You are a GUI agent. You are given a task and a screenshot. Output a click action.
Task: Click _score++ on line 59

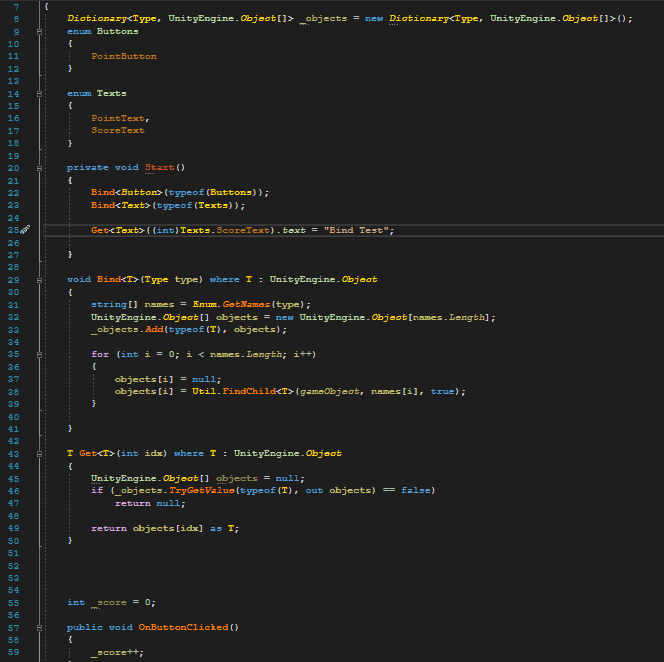coord(115,653)
